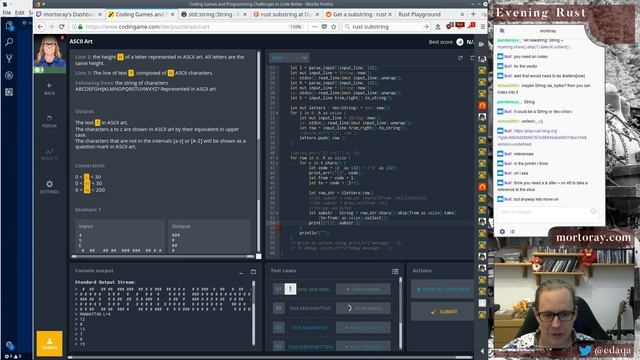This screenshot has height=360, width=640.
Task: Open the Edit menu
Action: pyautogui.click(x=20, y=13)
